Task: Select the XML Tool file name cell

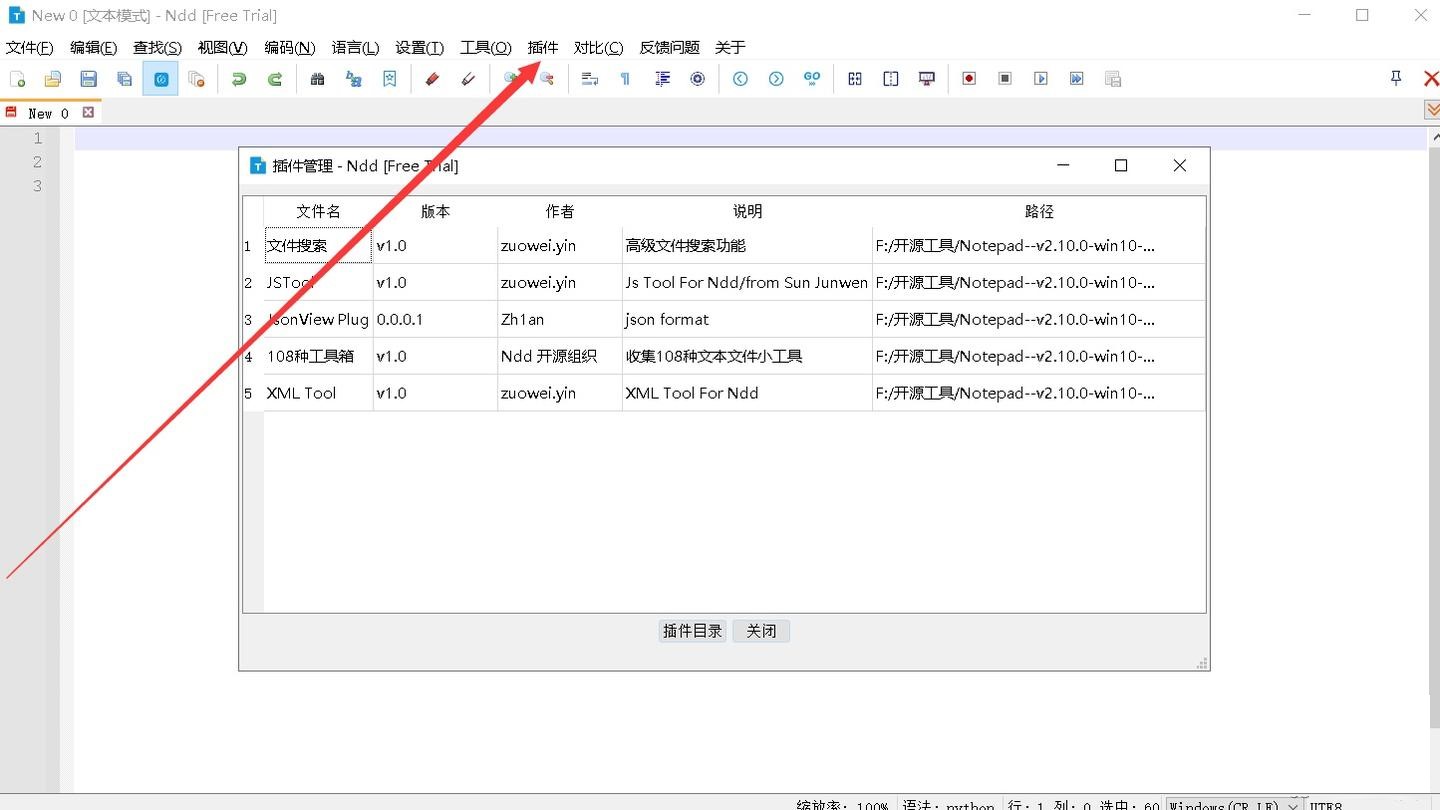Action: 318,393
